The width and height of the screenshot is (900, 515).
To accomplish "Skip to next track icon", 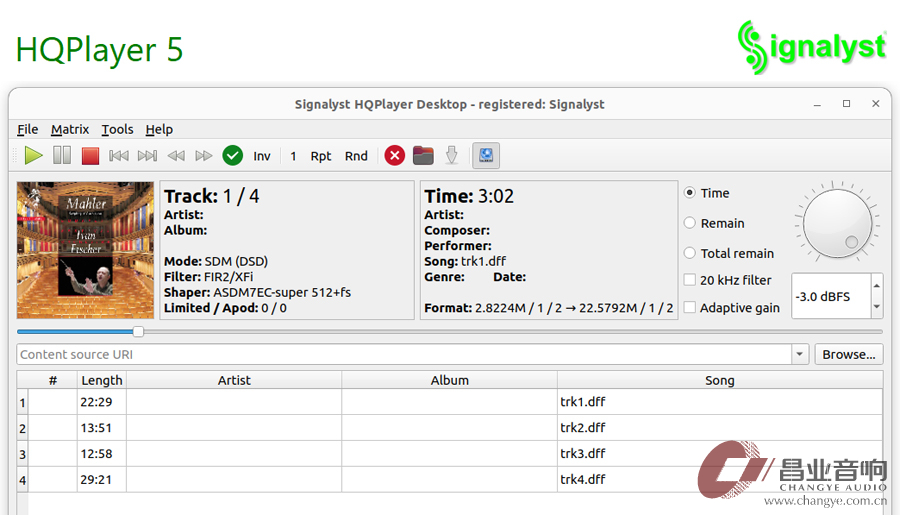I will tap(148, 156).
